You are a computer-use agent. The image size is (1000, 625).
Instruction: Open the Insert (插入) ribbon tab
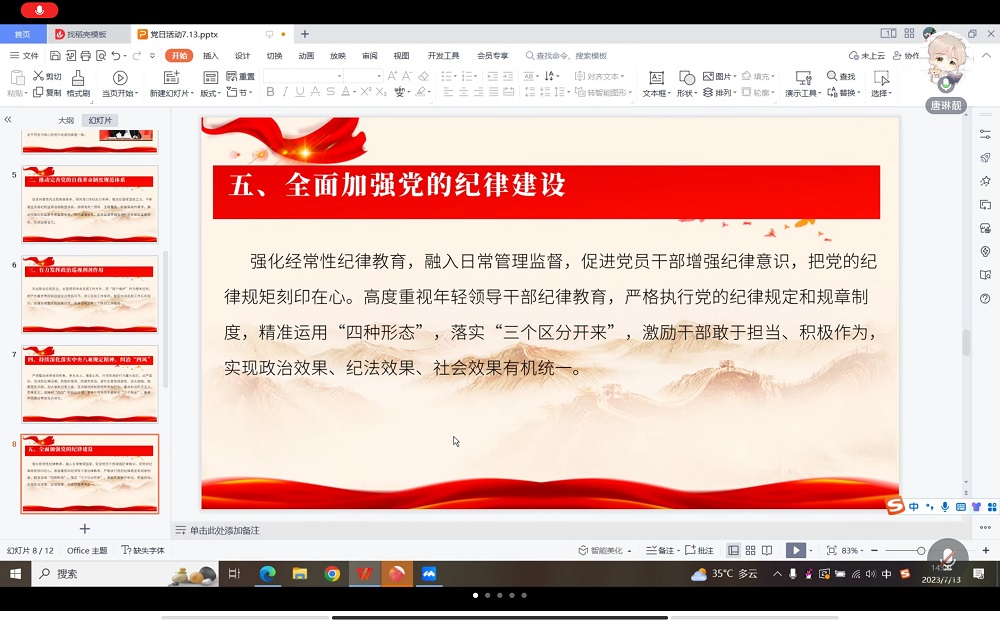click(x=211, y=56)
